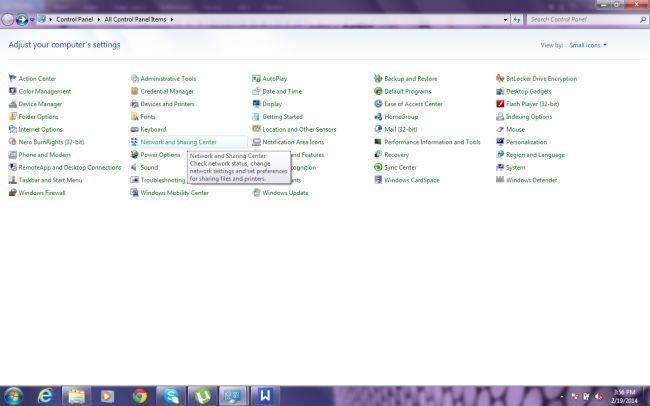The width and height of the screenshot is (650, 406).
Task: Click All Control Panel Items breadcrumb
Action: tap(135, 19)
